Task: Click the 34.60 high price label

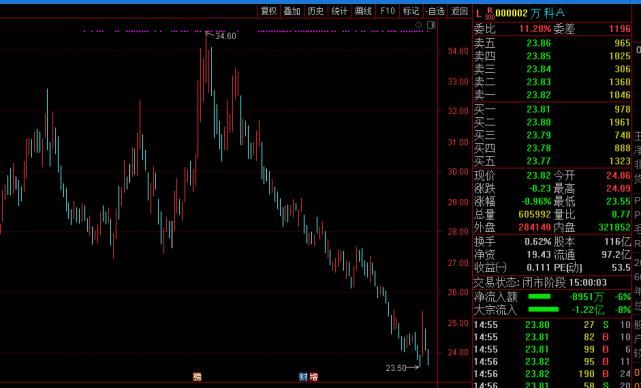Action: pos(226,36)
